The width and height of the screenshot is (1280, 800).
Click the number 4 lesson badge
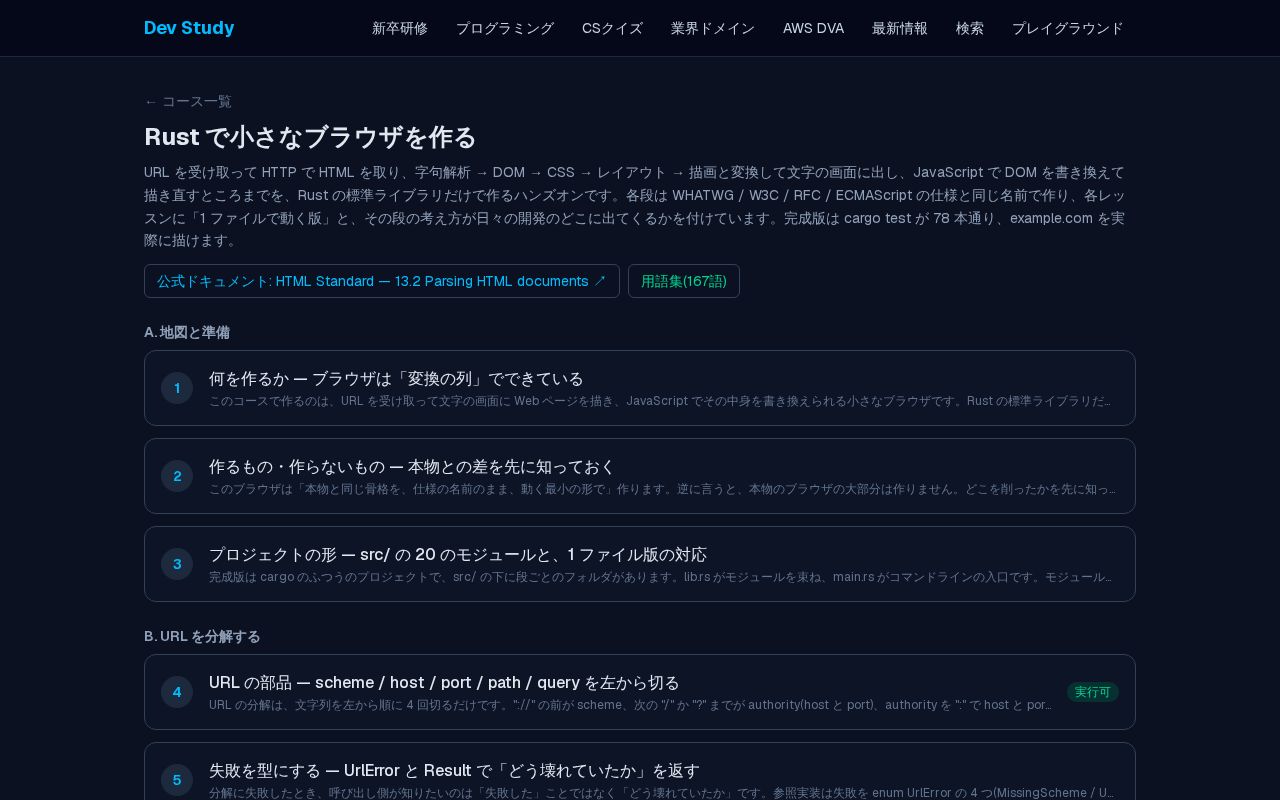[x=177, y=692]
